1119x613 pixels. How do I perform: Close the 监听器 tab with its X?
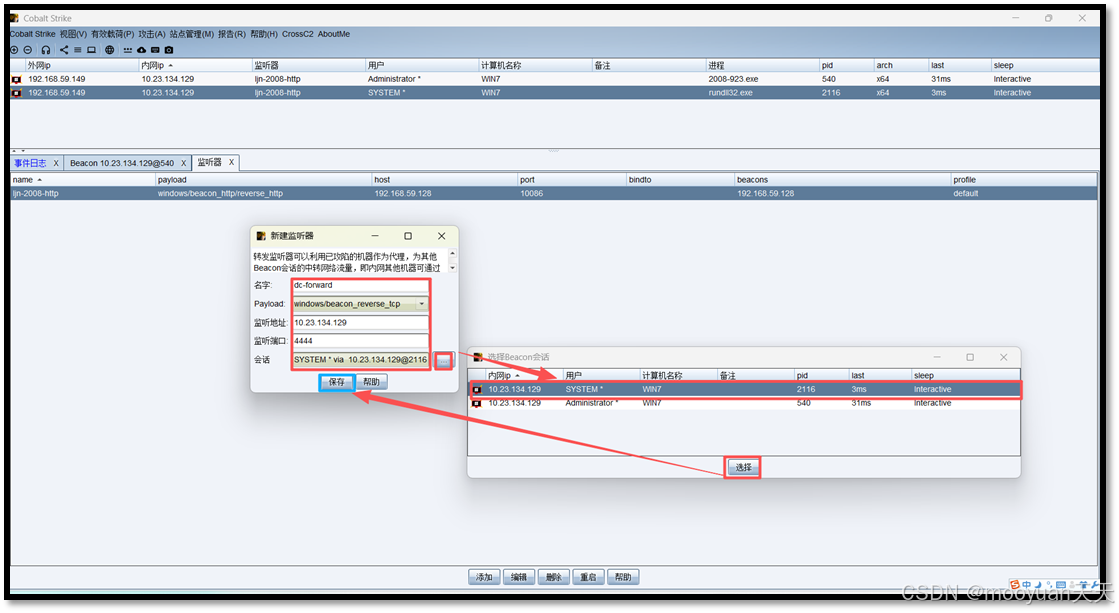231,163
